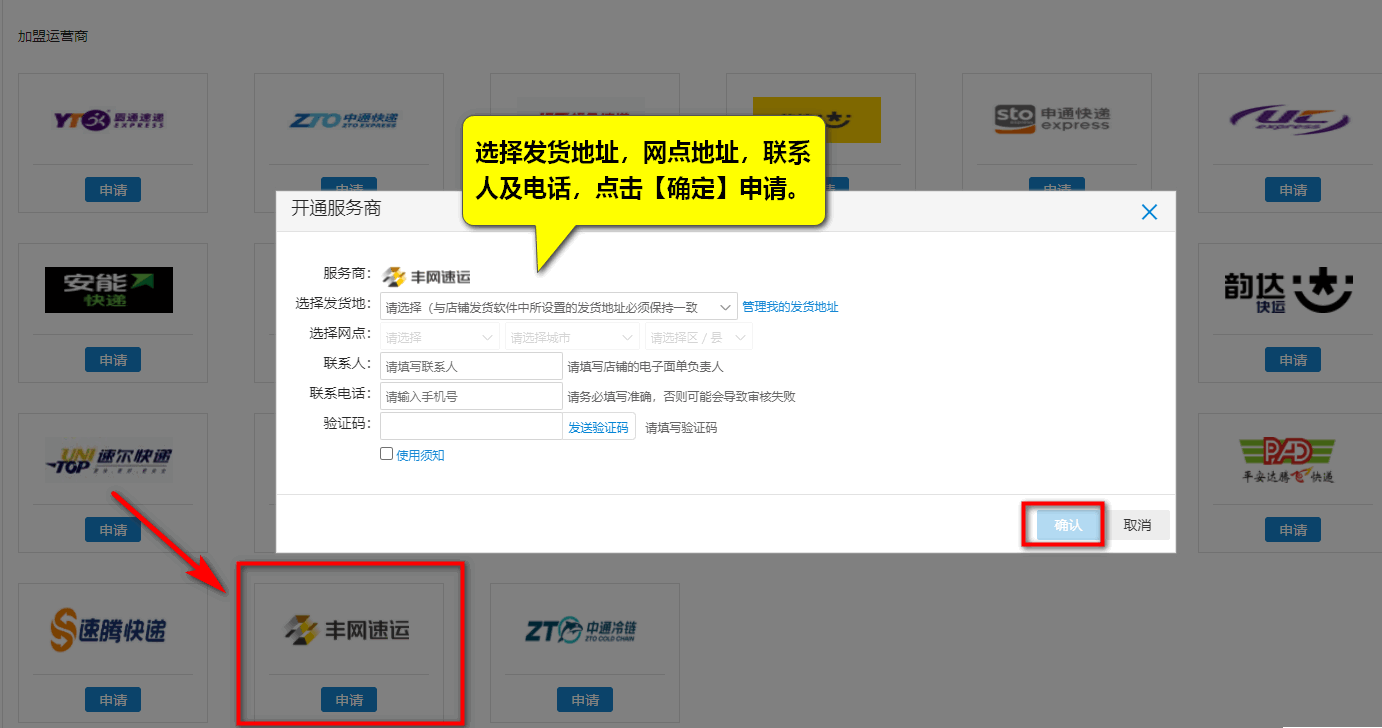This screenshot has height=728, width=1382.
Task: Click 申请 under the 速尔快递 card
Action: (113, 530)
